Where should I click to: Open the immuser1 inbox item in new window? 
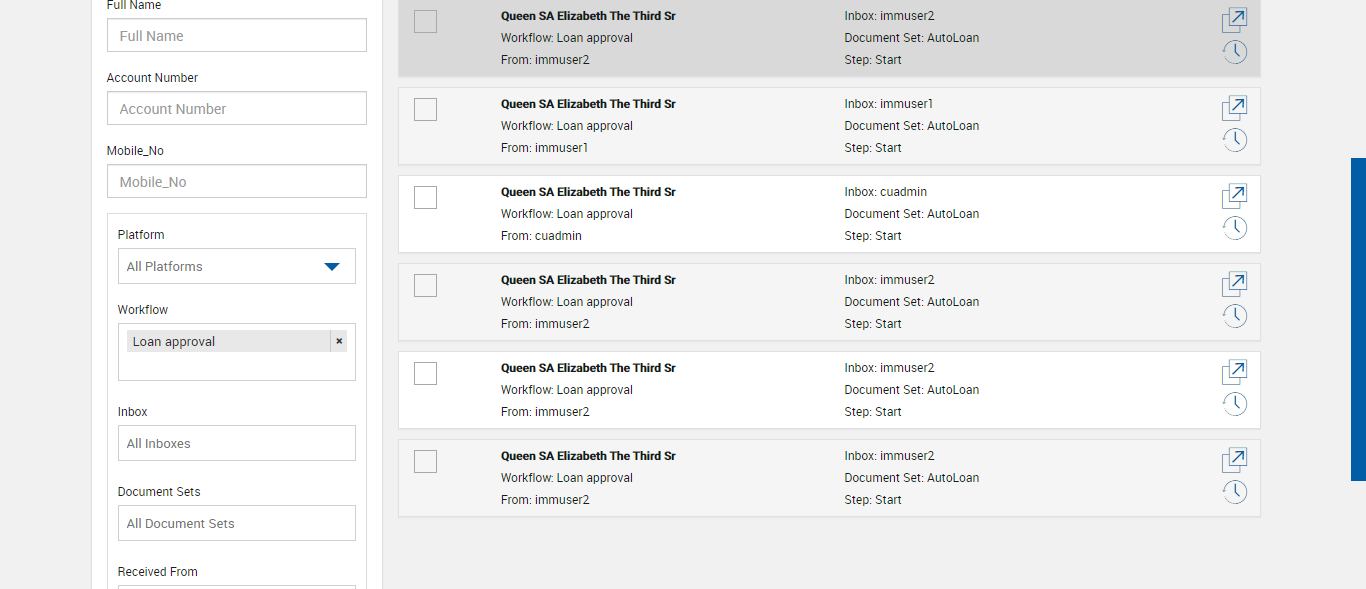point(1235,108)
